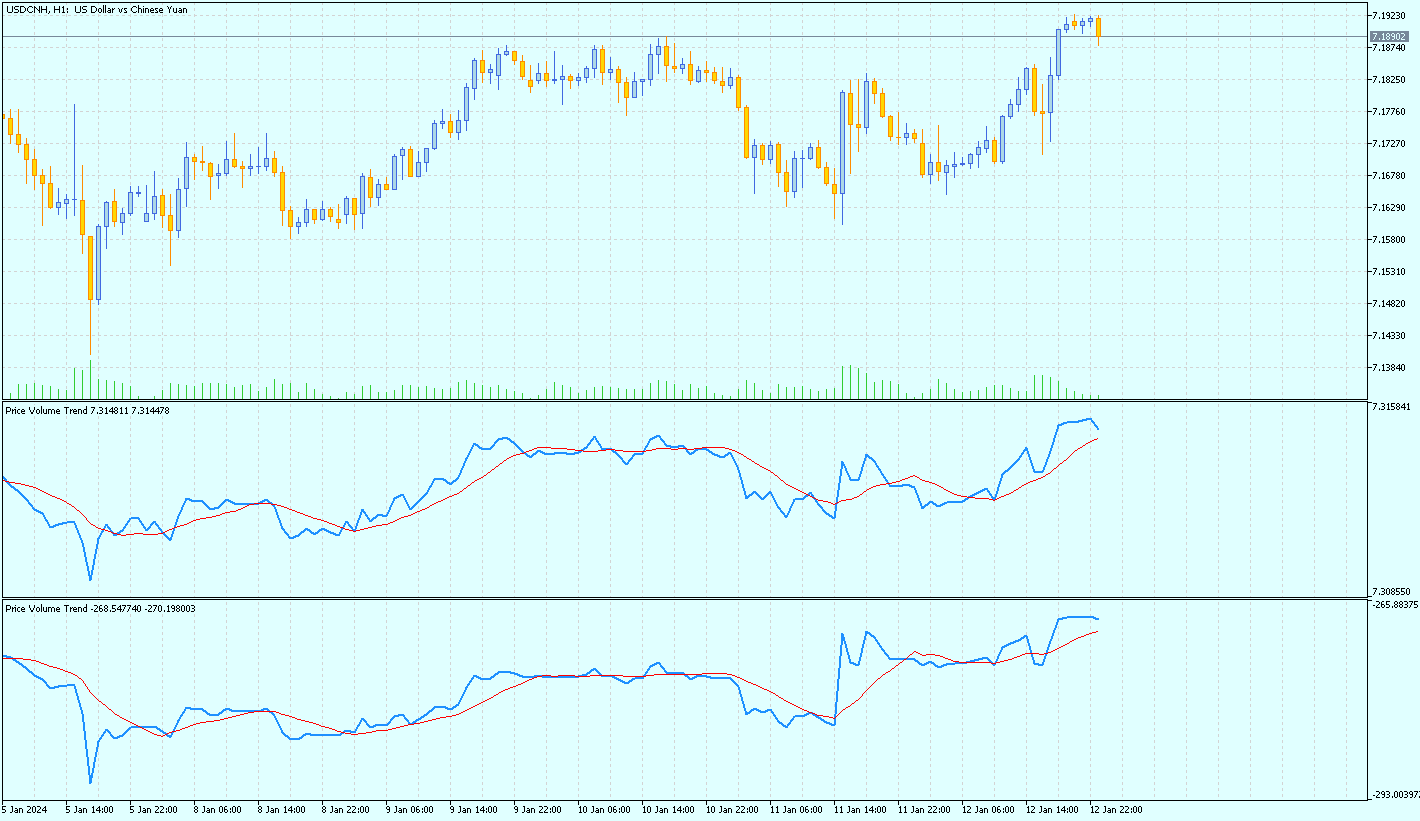Screen dimensions: 1420x821
Task: Click the current price label 7.18902
Action: pos(1390,36)
